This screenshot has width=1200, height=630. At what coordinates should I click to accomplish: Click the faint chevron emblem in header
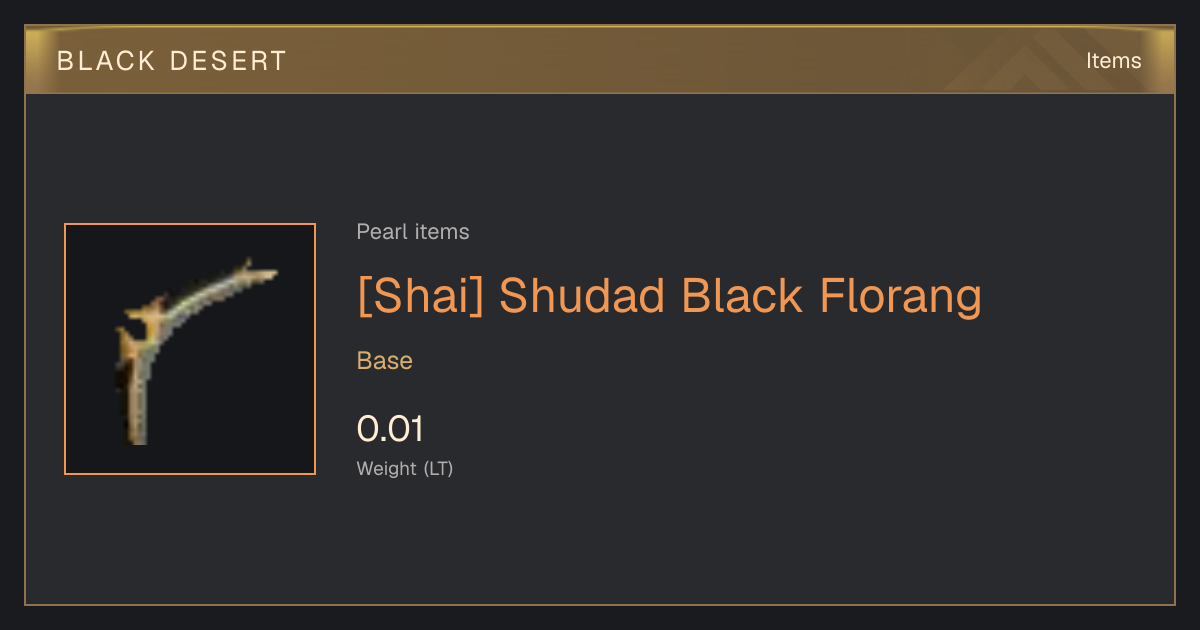(x=1040, y=61)
